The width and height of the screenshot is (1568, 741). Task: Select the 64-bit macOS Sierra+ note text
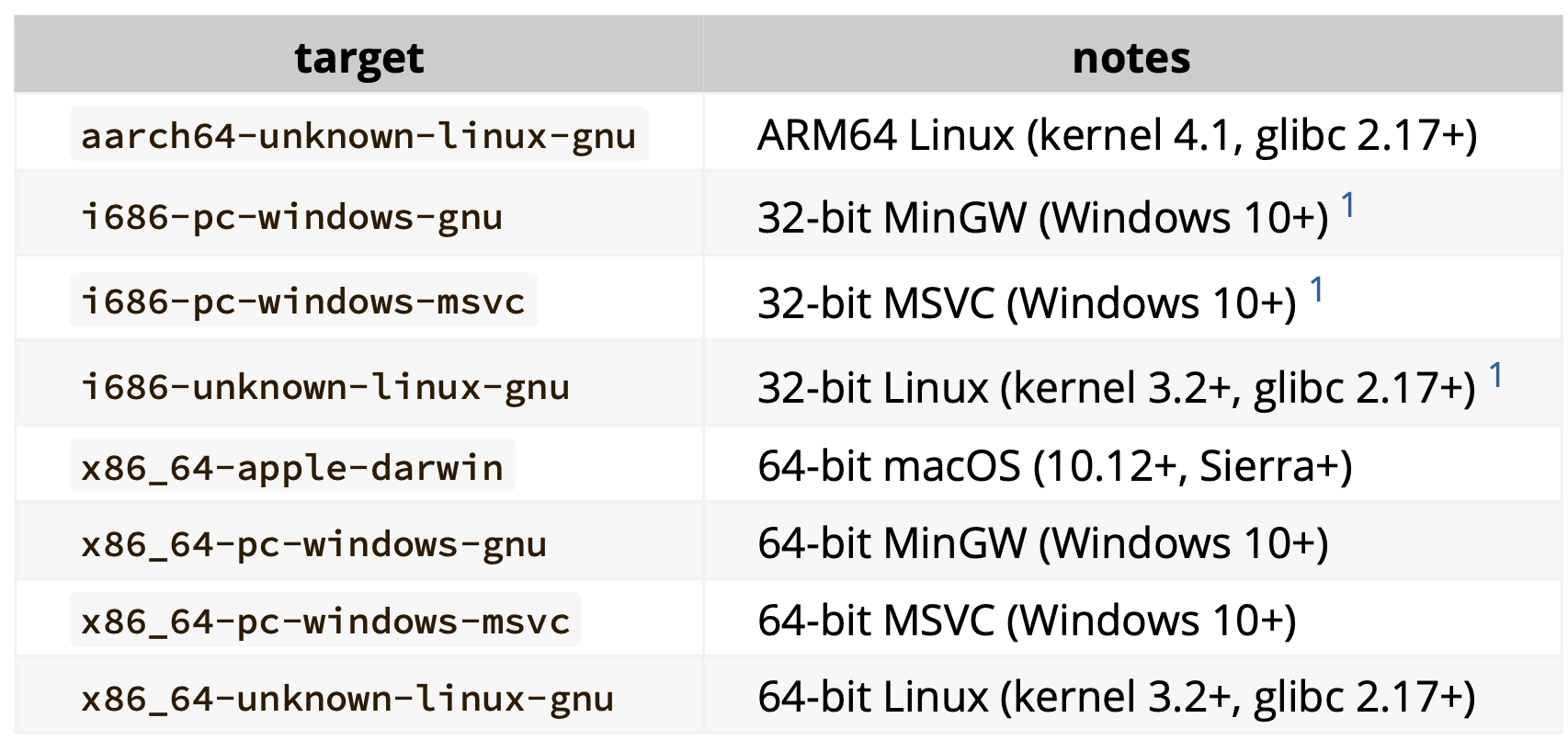(1055, 466)
